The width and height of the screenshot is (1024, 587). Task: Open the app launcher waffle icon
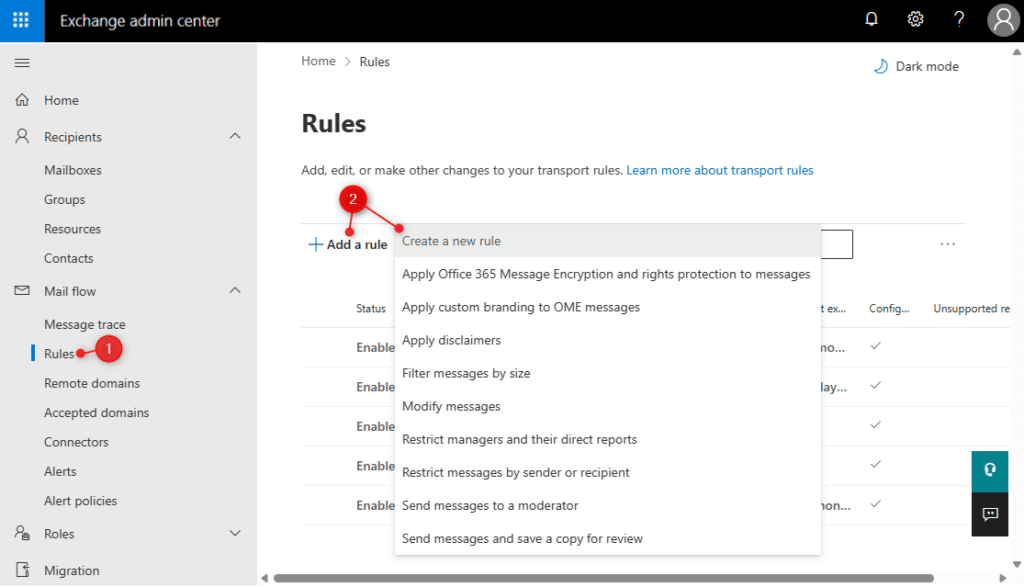[x=21, y=21]
